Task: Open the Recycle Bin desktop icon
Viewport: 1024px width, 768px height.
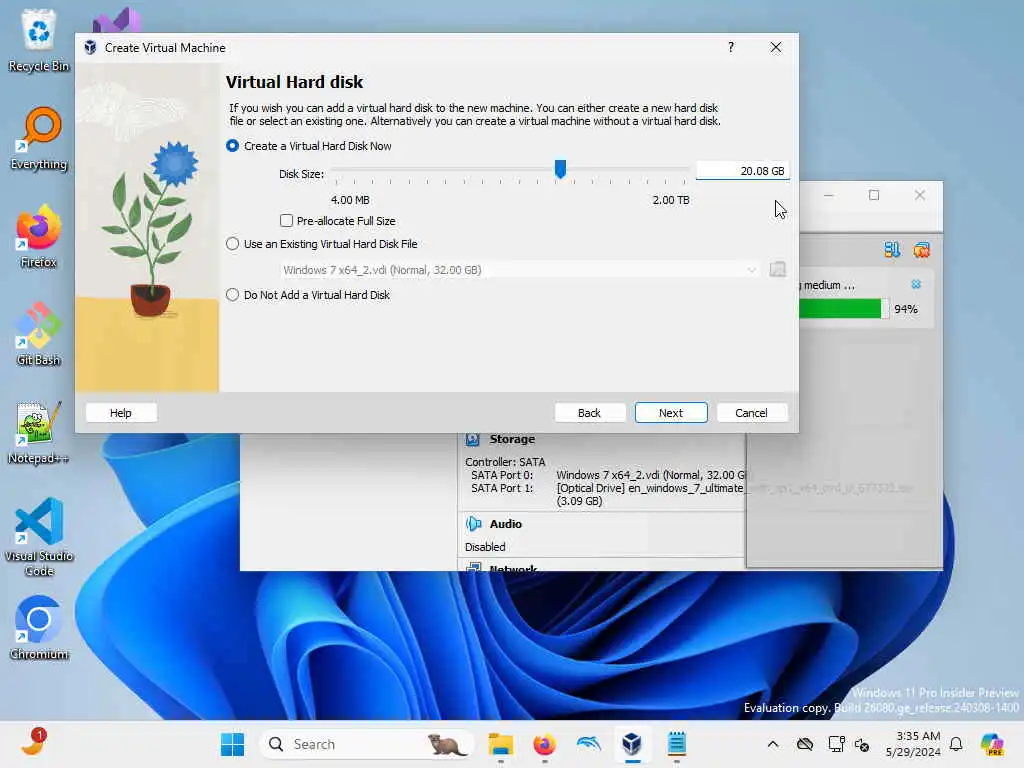Action: tap(39, 40)
